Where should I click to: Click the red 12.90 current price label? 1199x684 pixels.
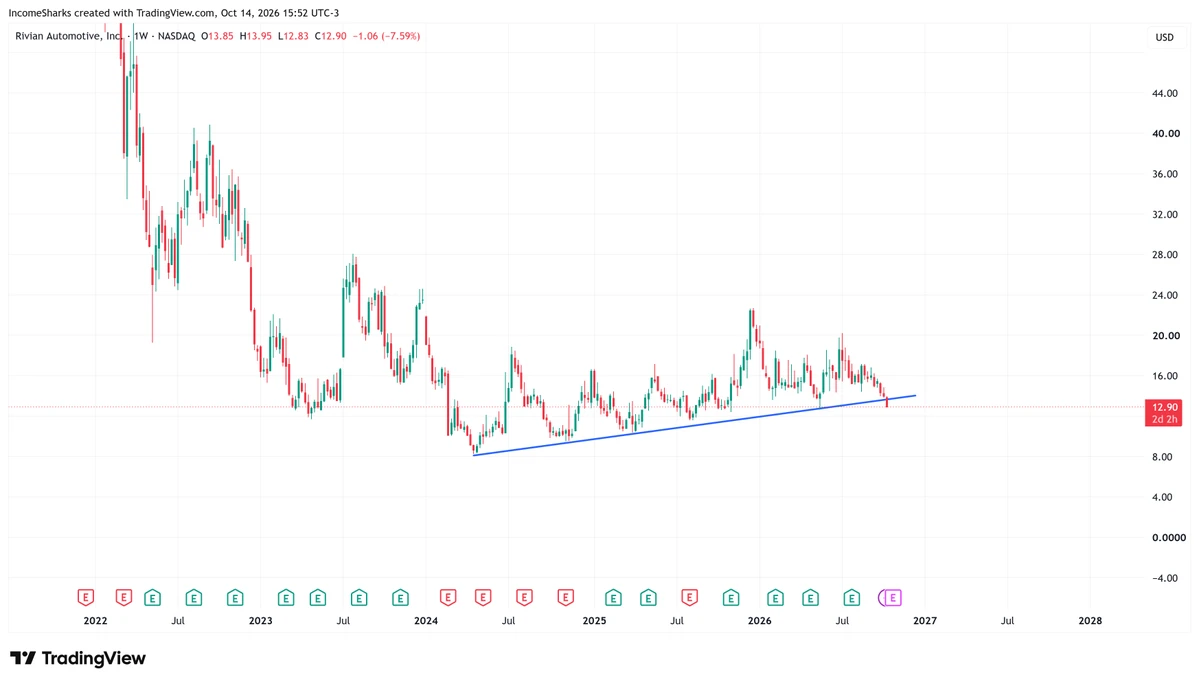1163,413
